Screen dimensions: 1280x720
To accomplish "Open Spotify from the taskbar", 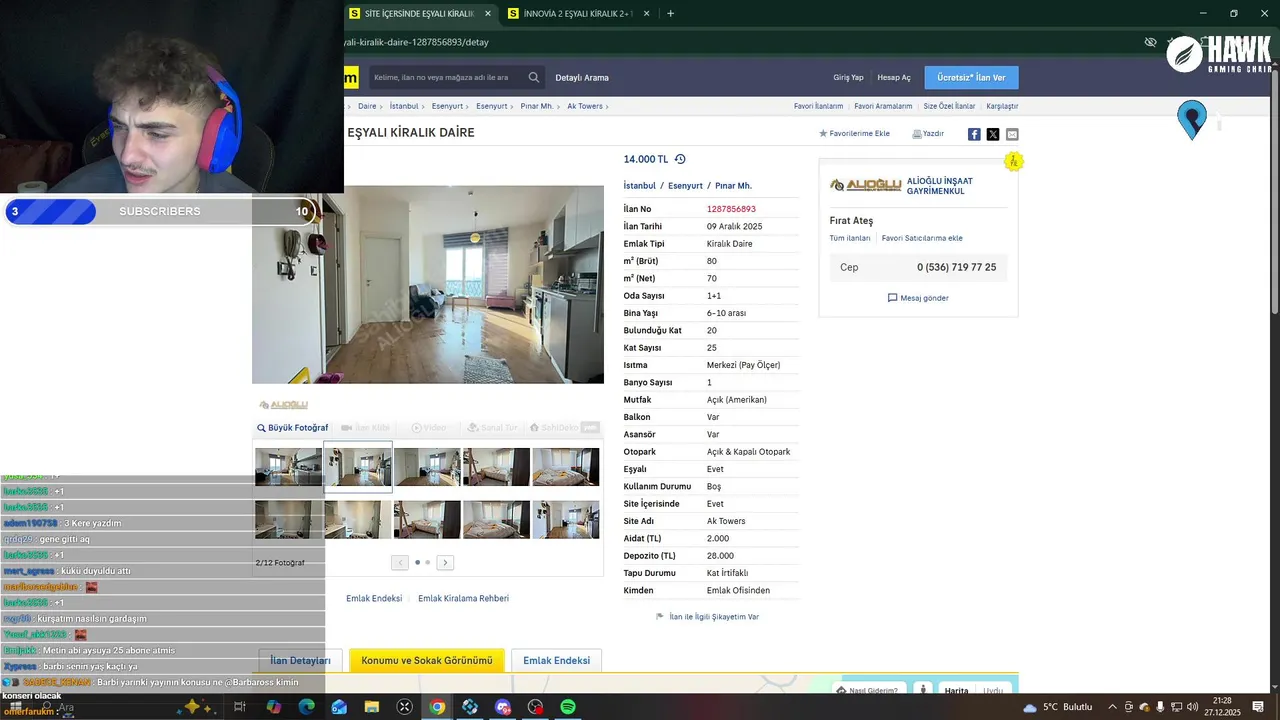I will 568,707.
